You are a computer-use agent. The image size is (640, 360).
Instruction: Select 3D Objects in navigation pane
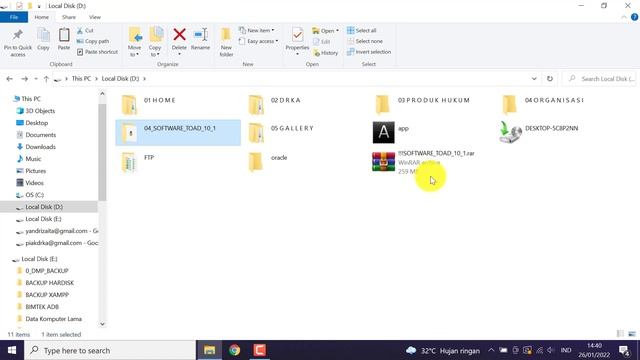click(40, 111)
